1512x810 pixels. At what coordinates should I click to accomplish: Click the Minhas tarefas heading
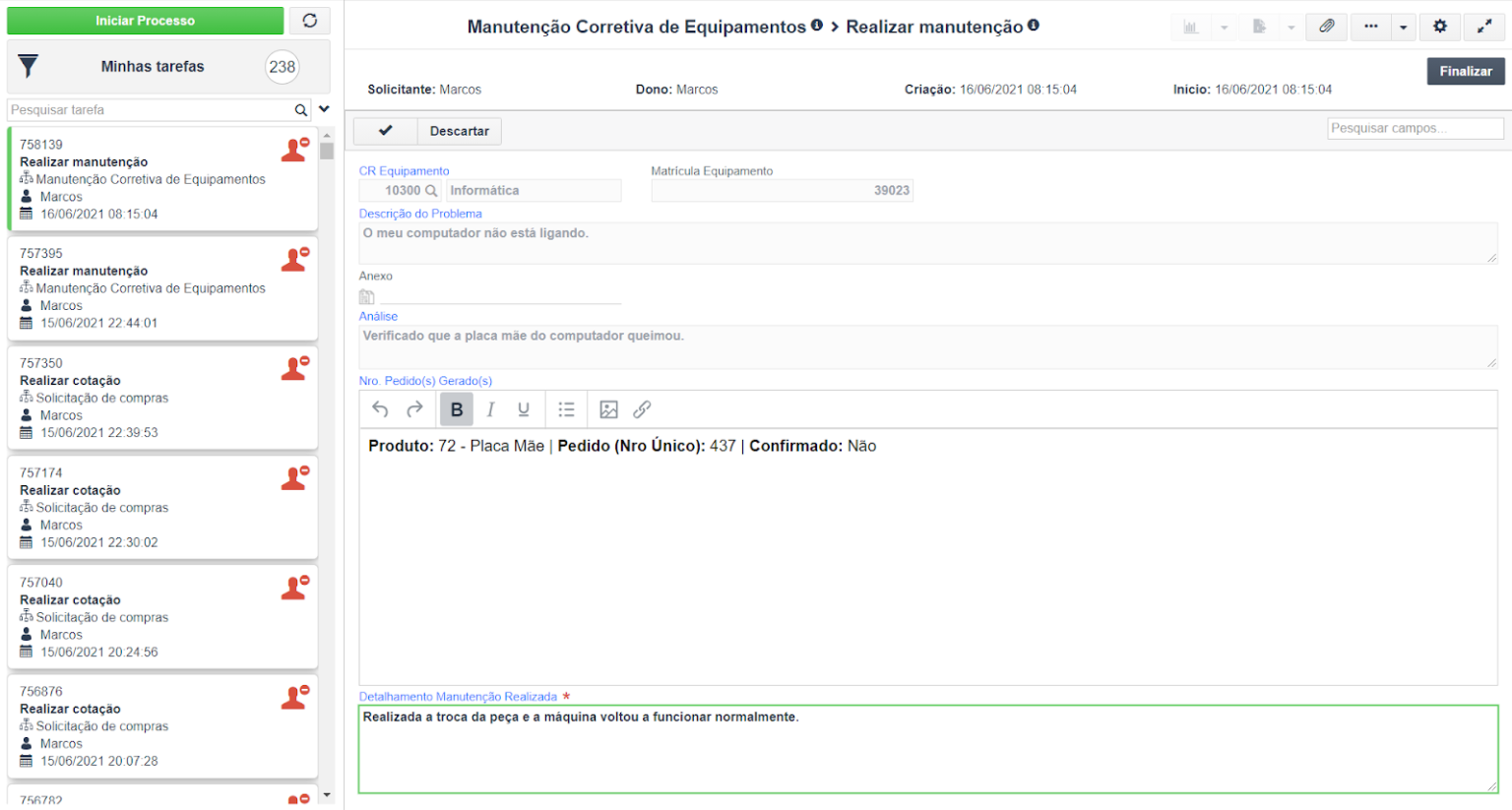point(153,67)
